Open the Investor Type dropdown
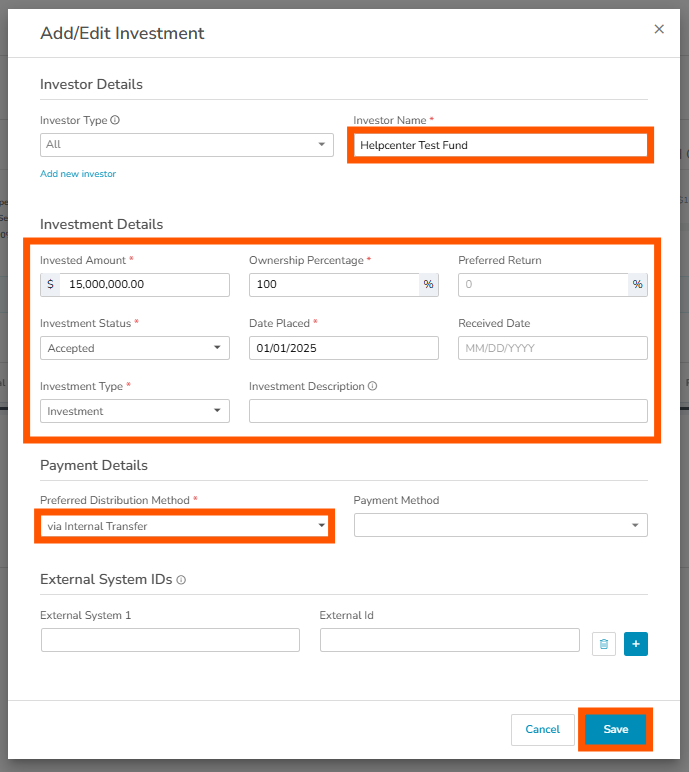 pyautogui.click(x=187, y=145)
